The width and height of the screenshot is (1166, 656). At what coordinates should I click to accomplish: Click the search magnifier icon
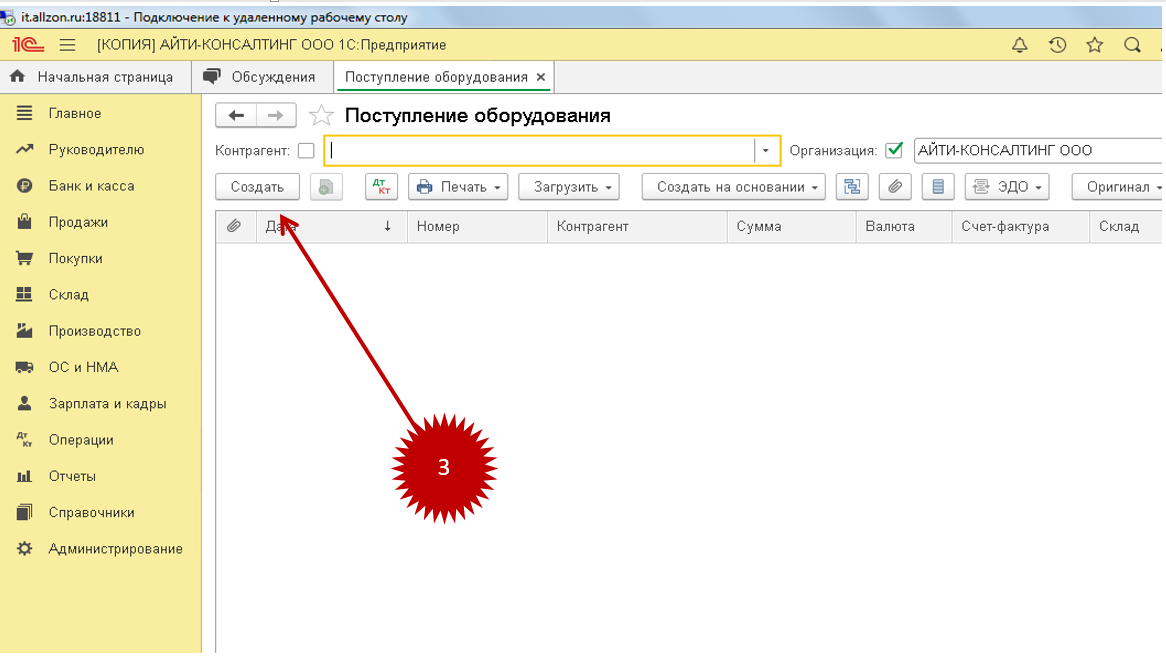pos(1132,45)
